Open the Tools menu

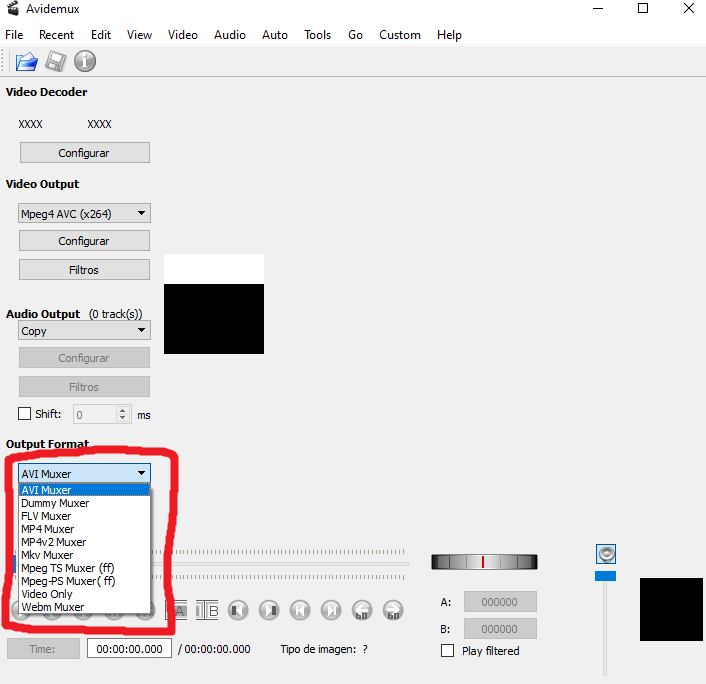(317, 35)
